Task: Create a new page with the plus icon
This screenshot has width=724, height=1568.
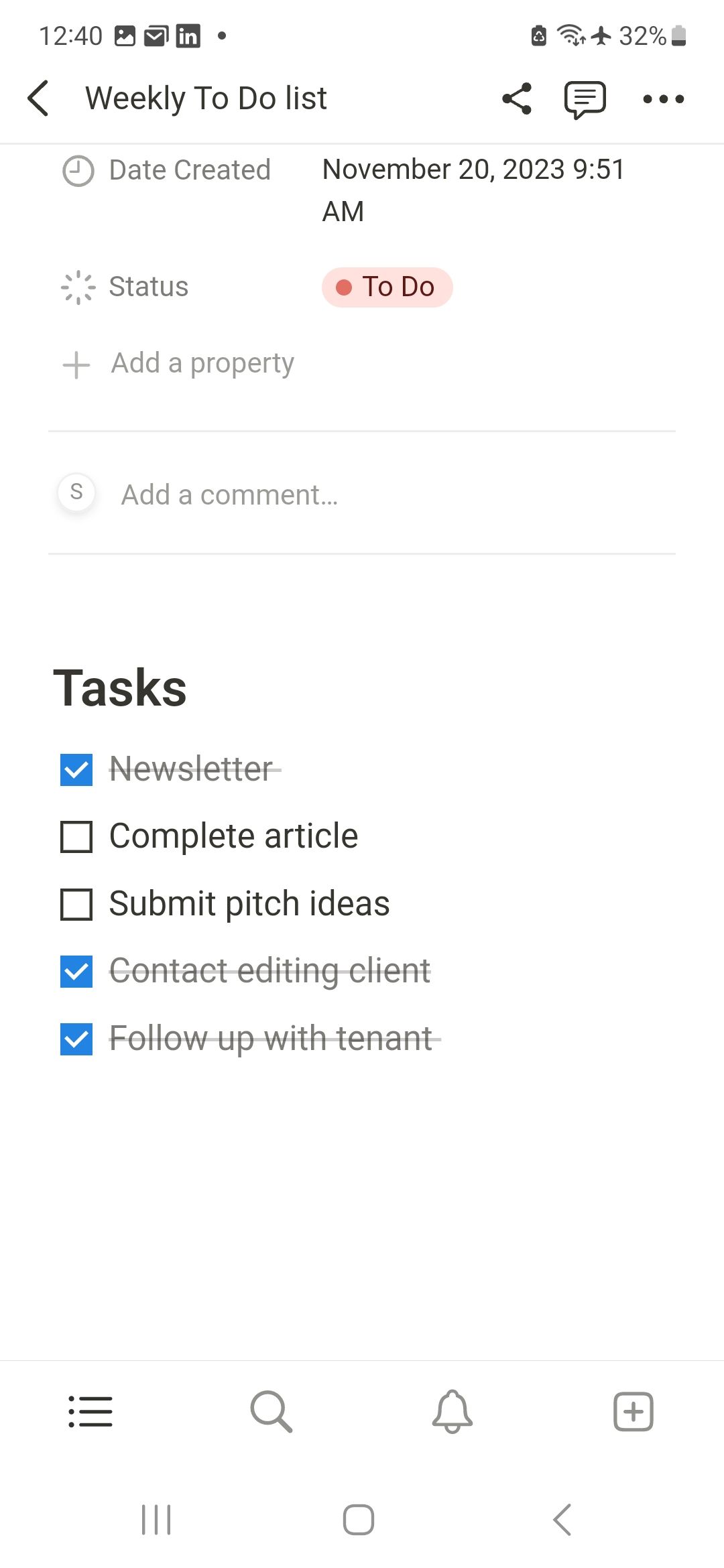Action: pyautogui.click(x=632, y=1411)
